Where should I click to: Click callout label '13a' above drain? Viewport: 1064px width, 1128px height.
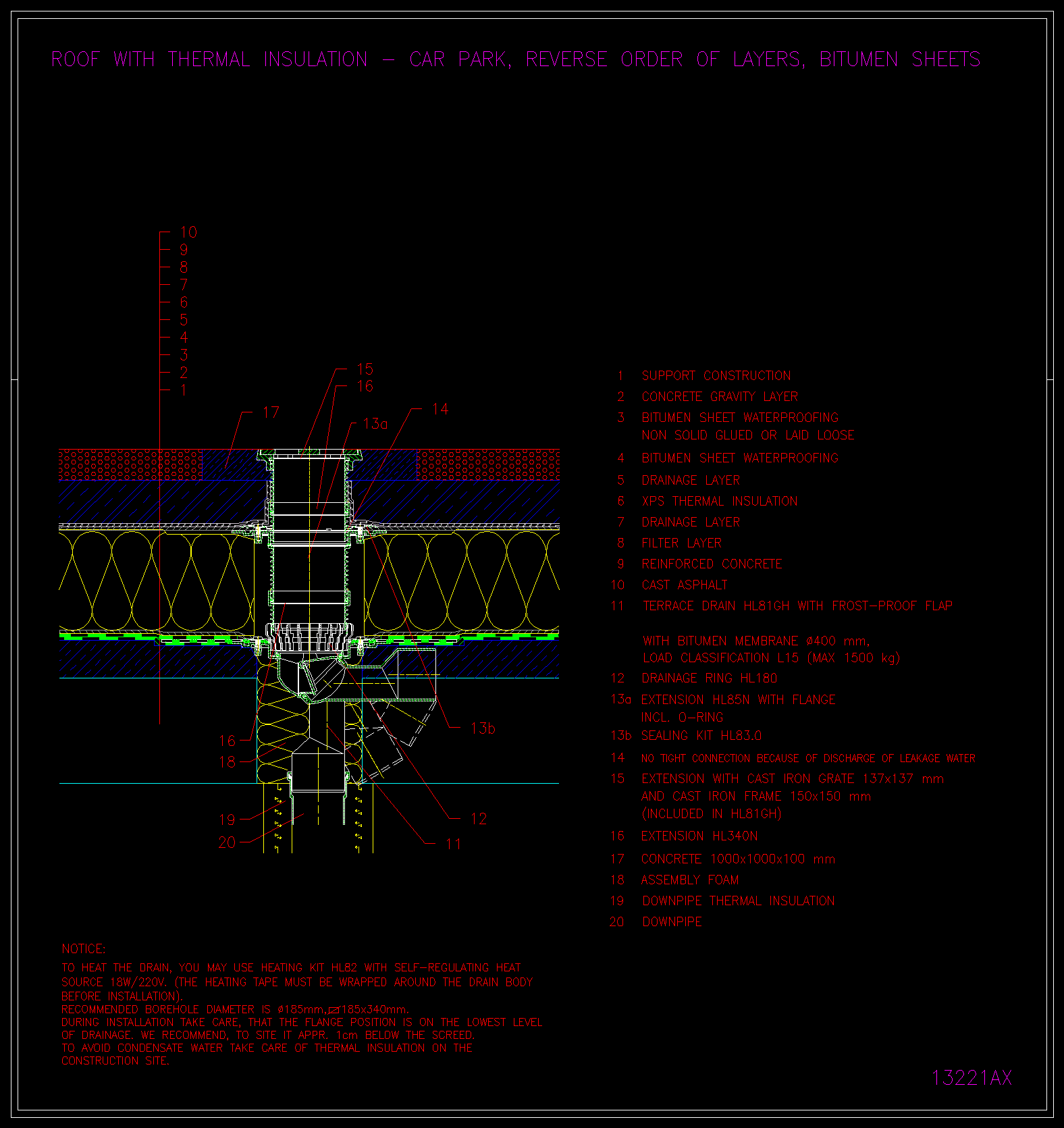pyautogui.click(x=376, y=424)
